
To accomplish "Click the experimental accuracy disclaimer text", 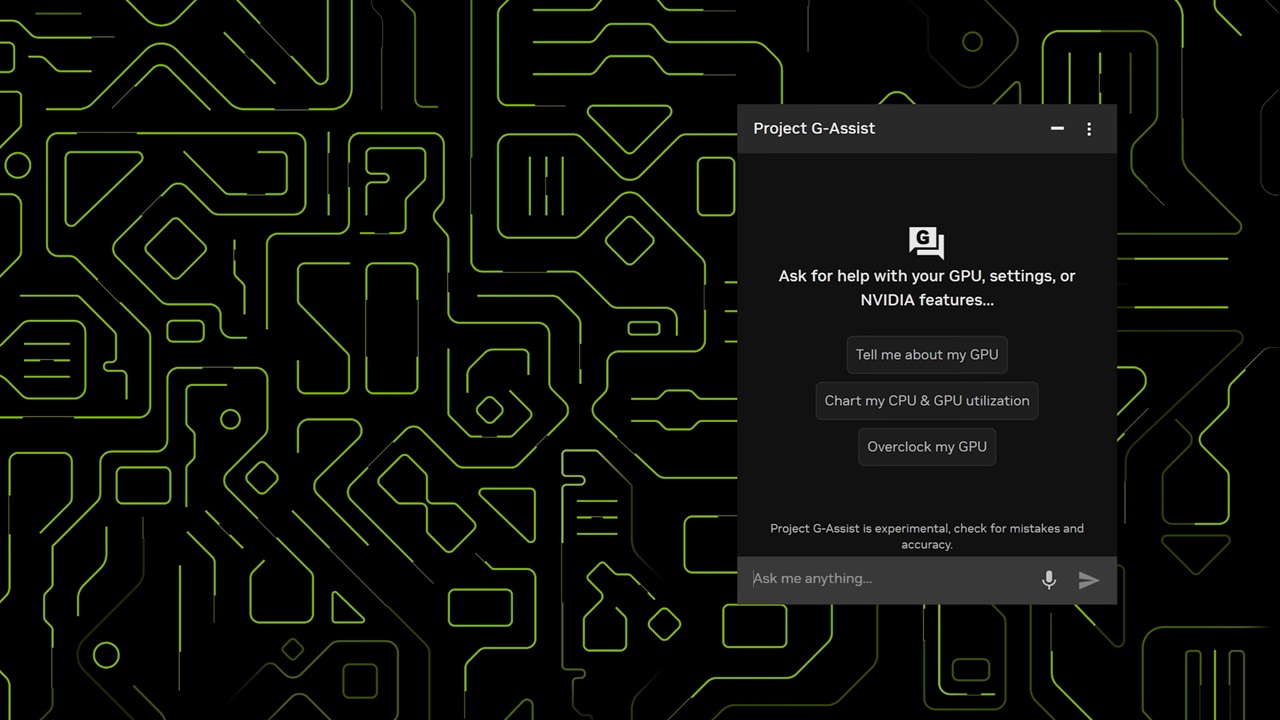I will (926, 536).
